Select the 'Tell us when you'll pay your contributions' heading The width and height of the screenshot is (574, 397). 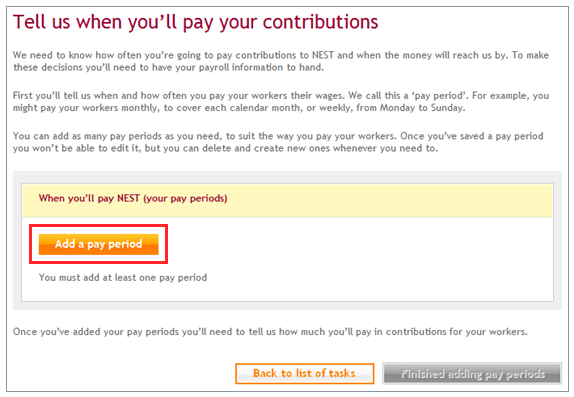[195, 22]
